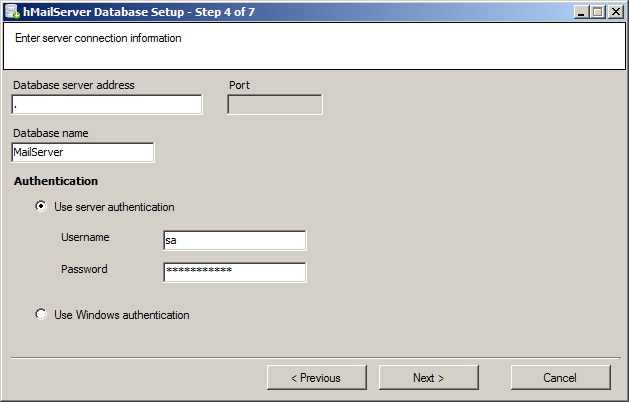Select the Use server authentication radio button

click(x=41, y=207)
